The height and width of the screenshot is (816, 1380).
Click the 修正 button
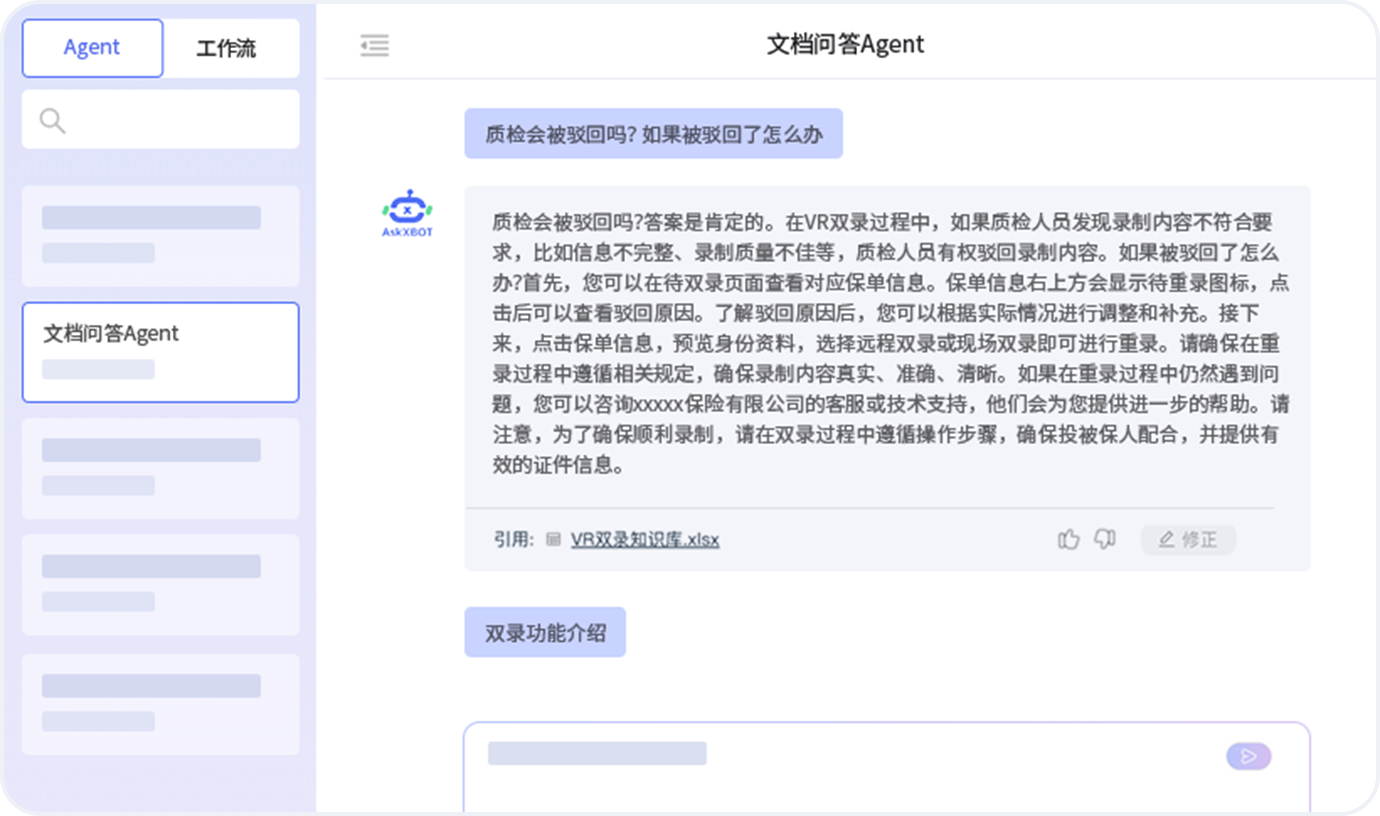(1188, 540)
